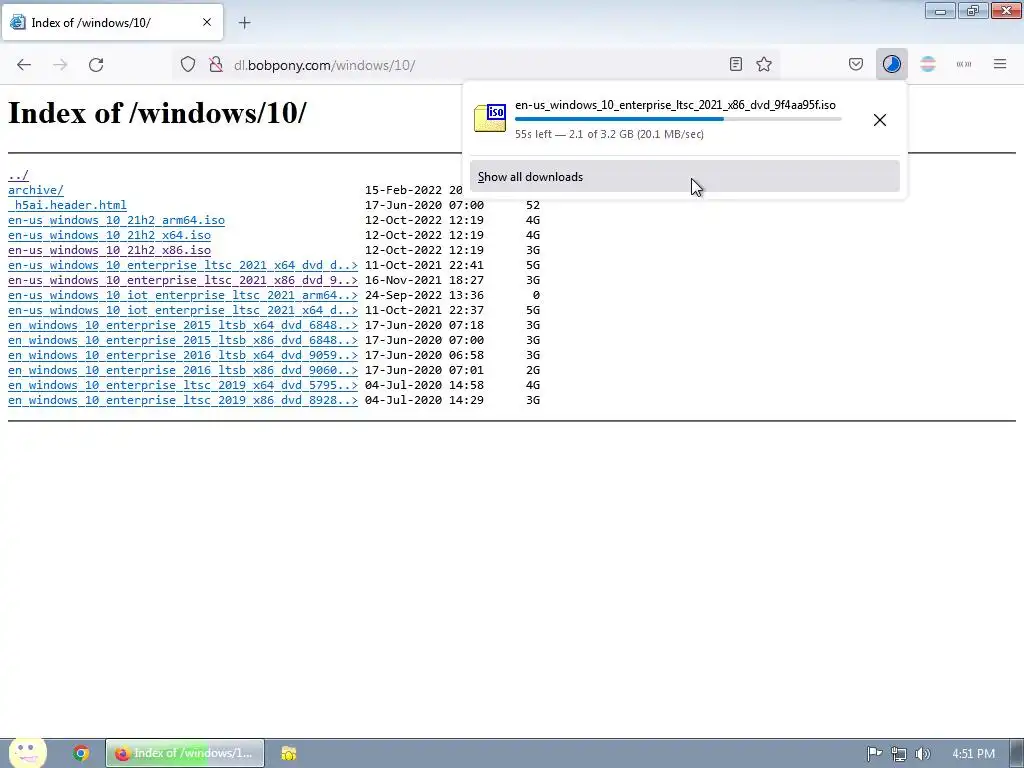Open the parent directory ../ link
The width and height of the screenshot is (1024, 768).
pos(18,175)
